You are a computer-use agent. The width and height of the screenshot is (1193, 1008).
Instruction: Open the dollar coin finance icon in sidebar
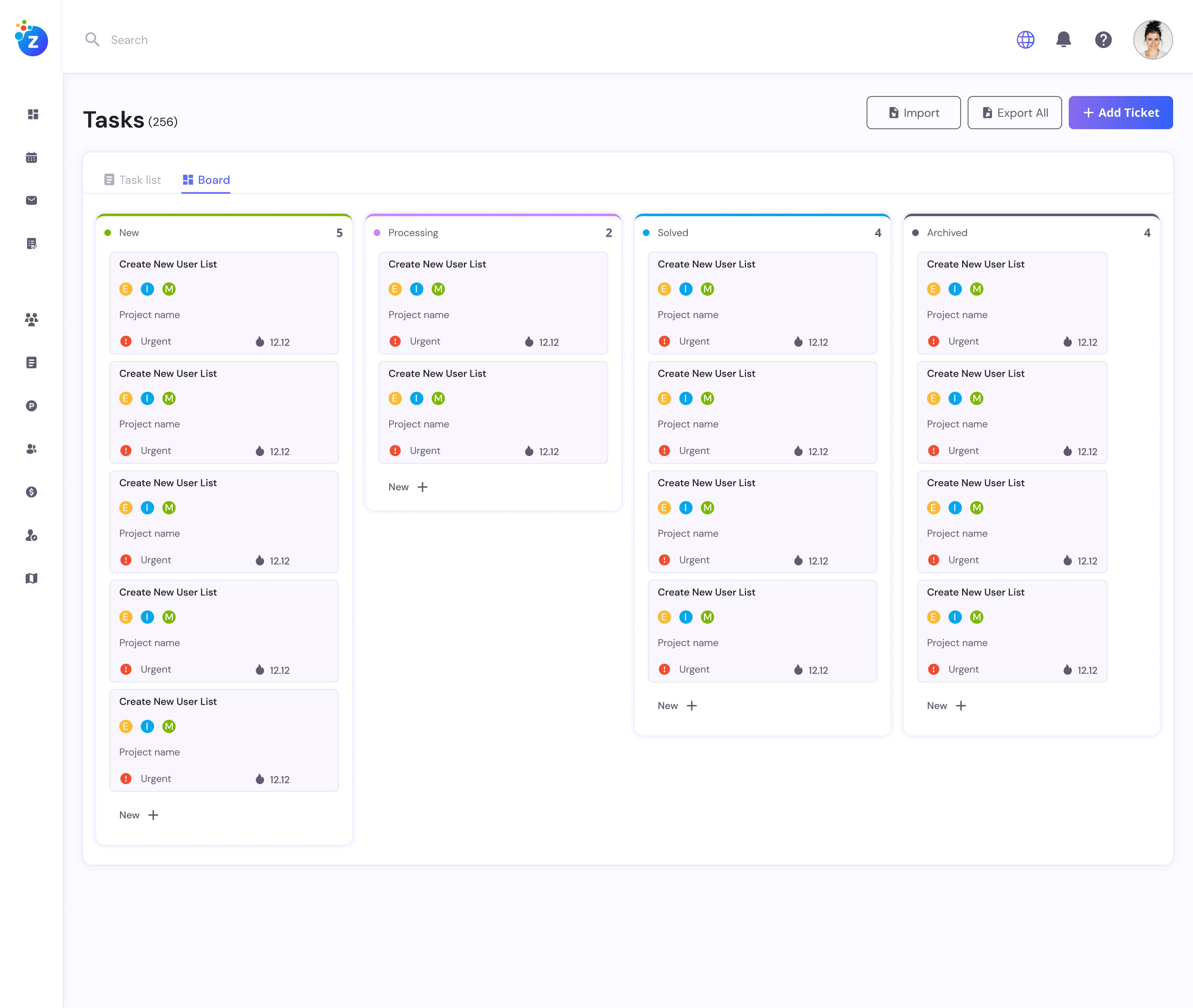click(31, 492)
